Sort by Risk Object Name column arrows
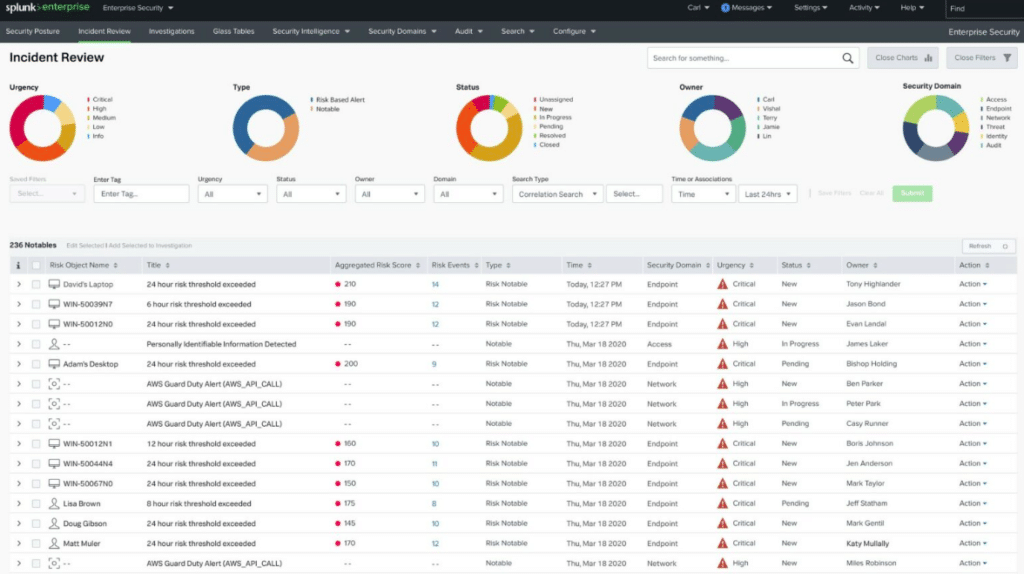 (x=116, y=266)
